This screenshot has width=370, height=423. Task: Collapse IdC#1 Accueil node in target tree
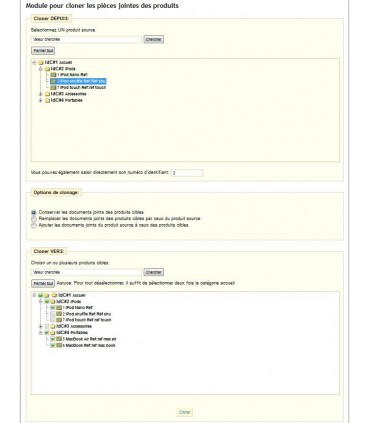point(34,295)
